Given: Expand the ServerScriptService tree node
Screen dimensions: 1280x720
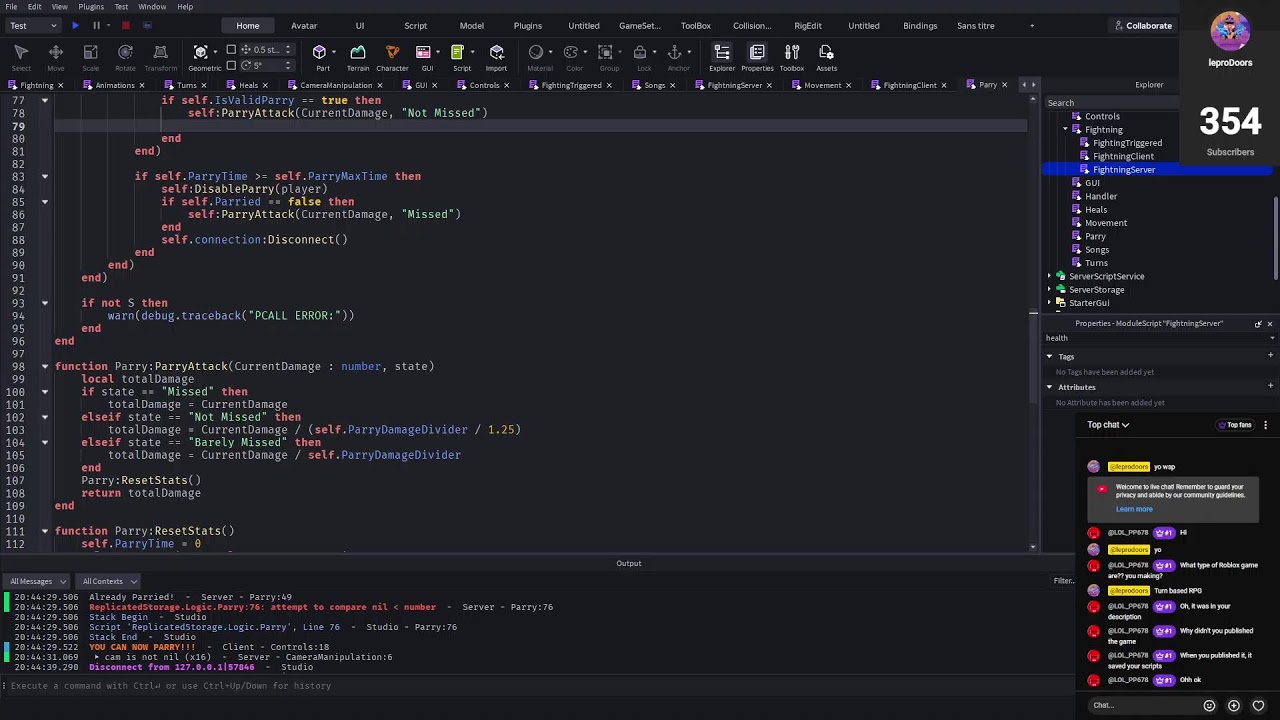Looking at the screenshot, I should pyautogui.click(x=1049, y=276).
